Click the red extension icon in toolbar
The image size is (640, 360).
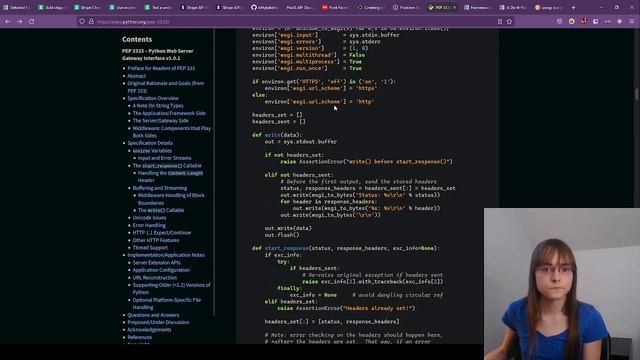[584, 21]
